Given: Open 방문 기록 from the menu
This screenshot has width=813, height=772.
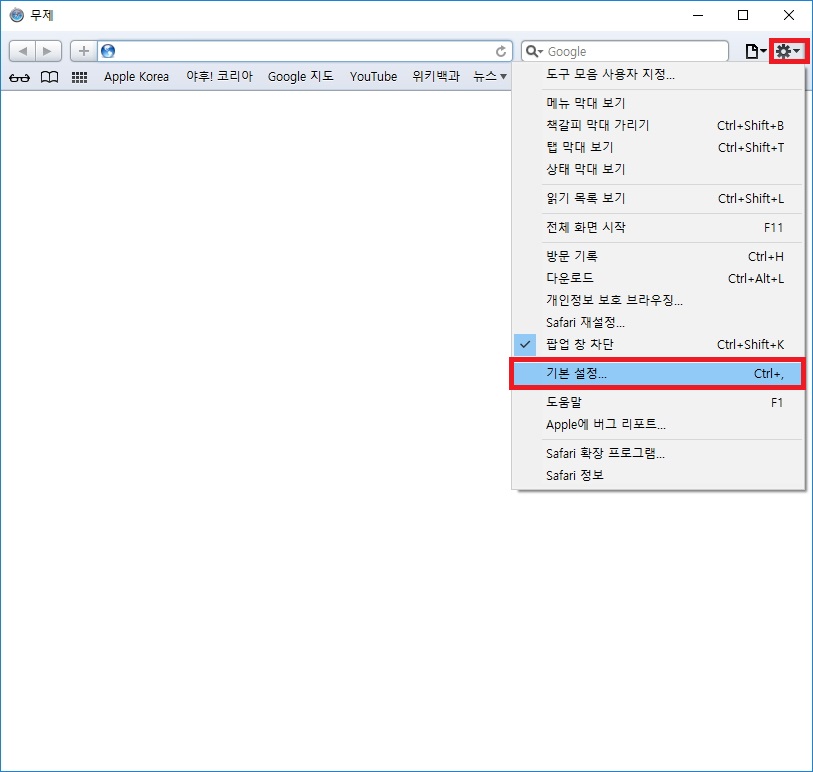Looking at the screenshot, I should pyautogui.click(x=658, y=256).
